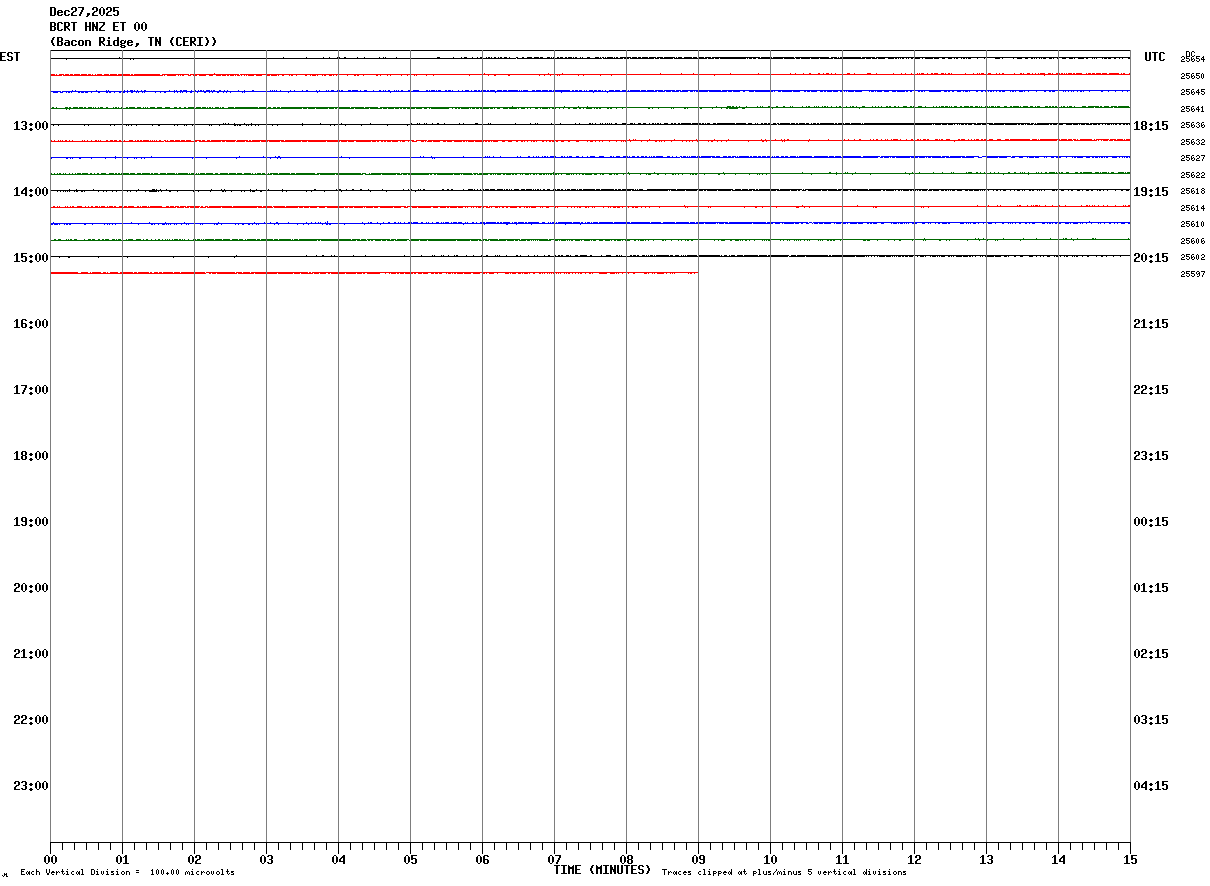Click the 15 minute axis label
Screen dimensions: 1210x886
click(1130, 860)
